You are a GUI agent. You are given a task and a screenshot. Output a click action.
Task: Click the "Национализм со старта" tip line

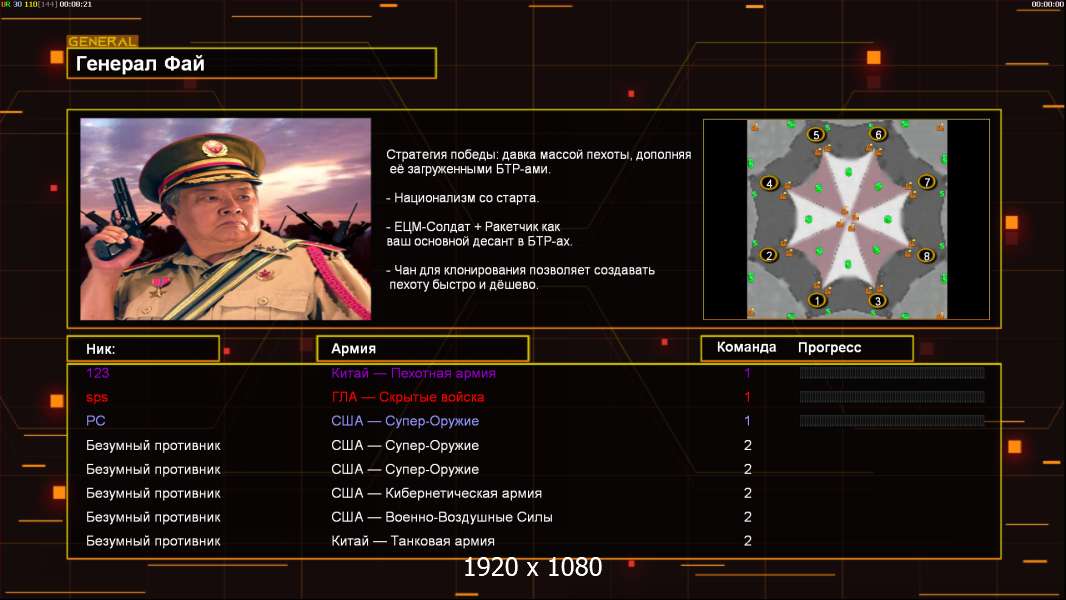click(x=462, y=198)
